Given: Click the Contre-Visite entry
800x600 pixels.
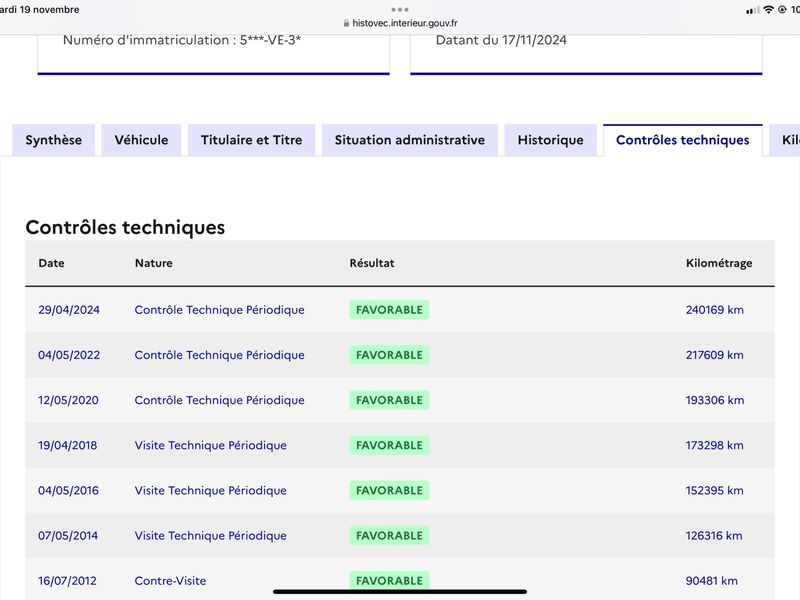Looking at the screenshot, I should pos(170,581).
